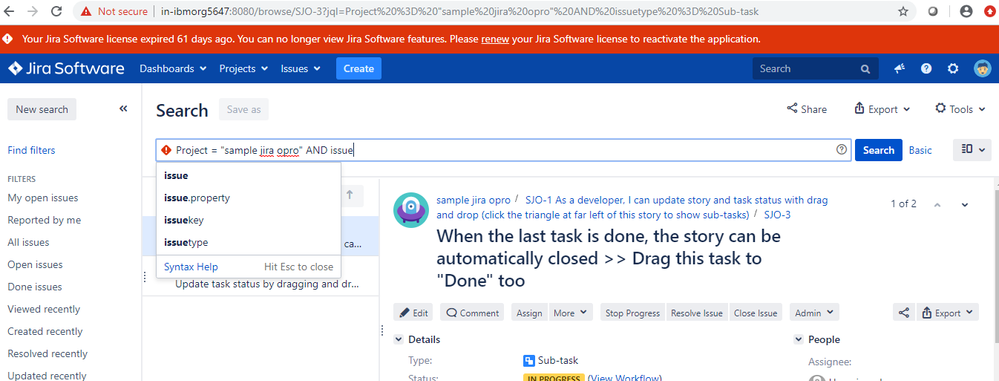Open Admin dropdown on issue
Screen dimensions: 999x381
point(814,312)
